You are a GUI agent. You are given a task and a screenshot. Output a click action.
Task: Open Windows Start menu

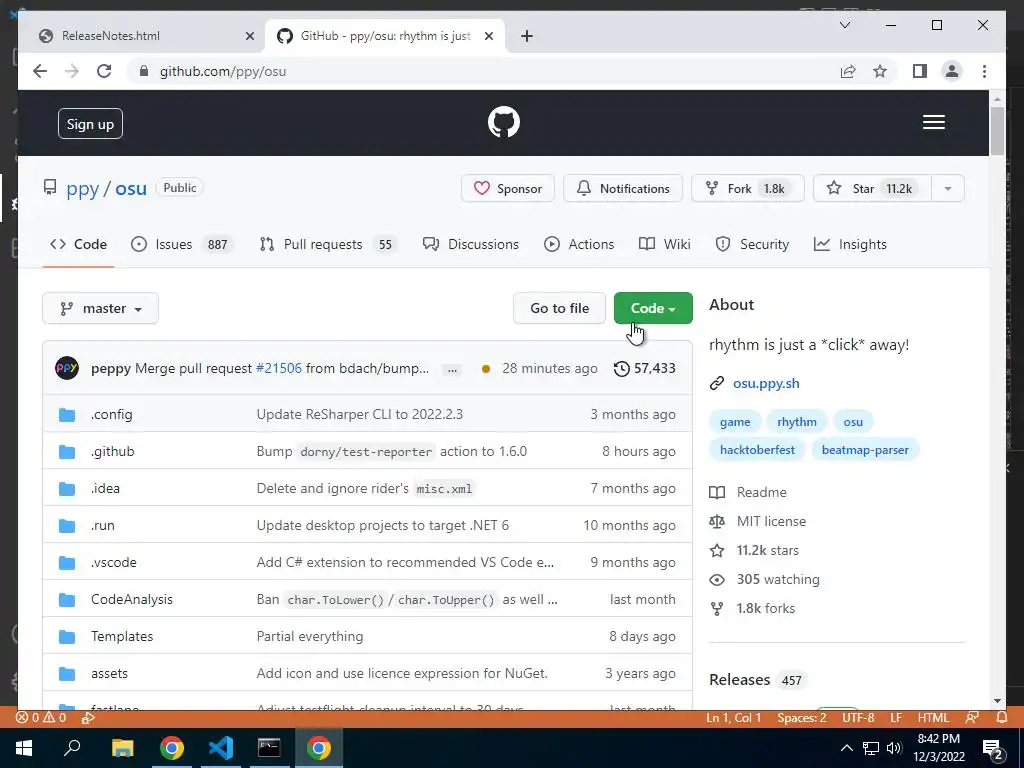(24, 748)
